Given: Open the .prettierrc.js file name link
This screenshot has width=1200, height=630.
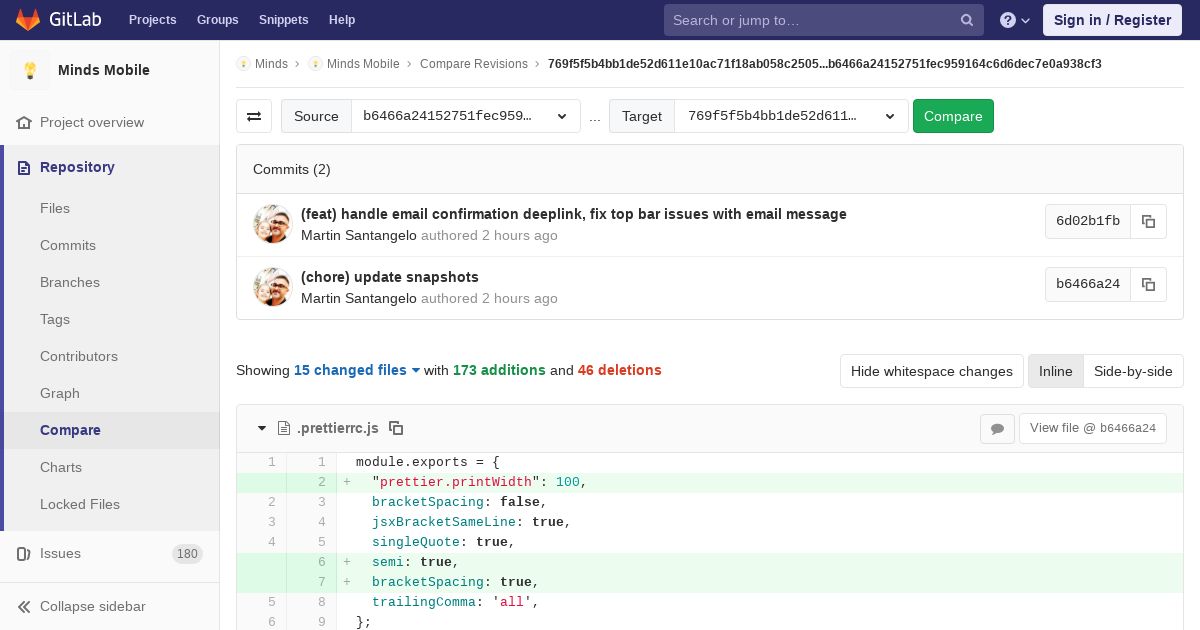Looking at the screenshot, I should (338, 428).
